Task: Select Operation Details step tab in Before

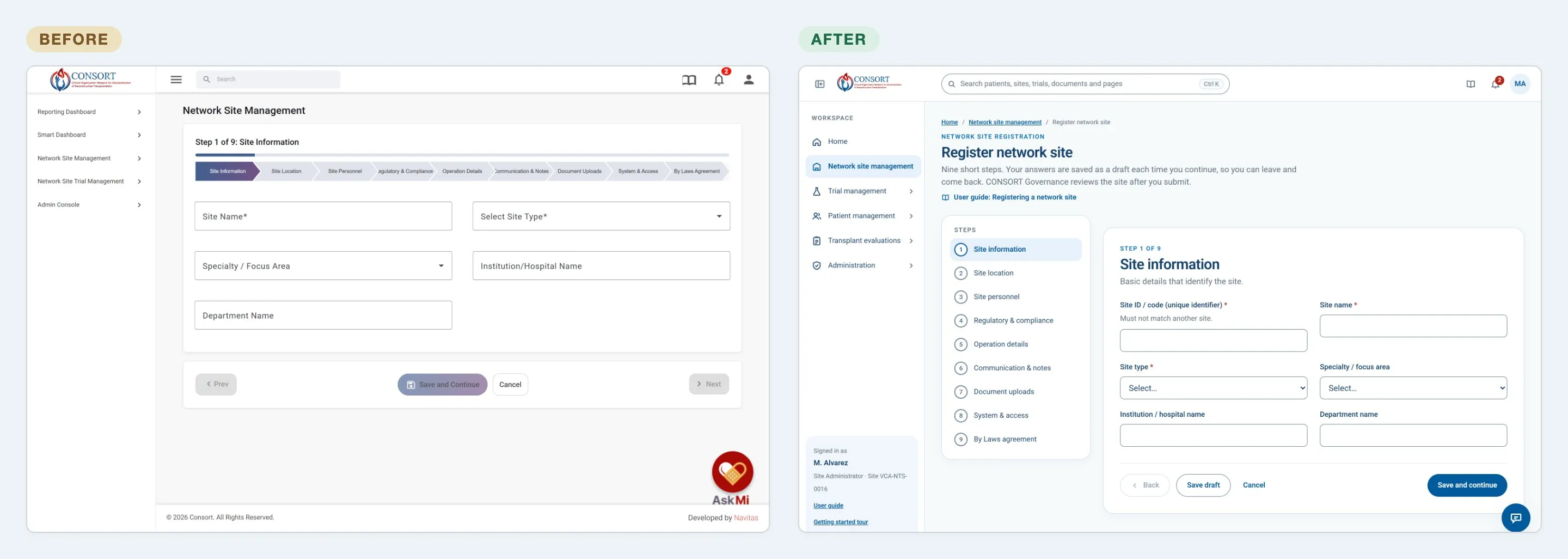Action: [x=462, y=171]
